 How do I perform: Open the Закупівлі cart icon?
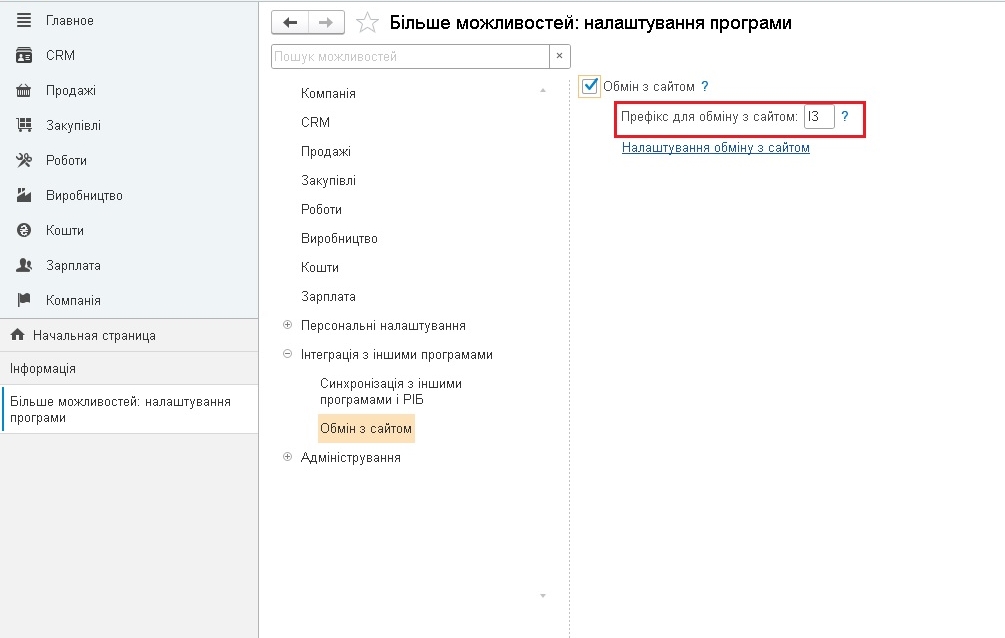click(x=24, y=125)
